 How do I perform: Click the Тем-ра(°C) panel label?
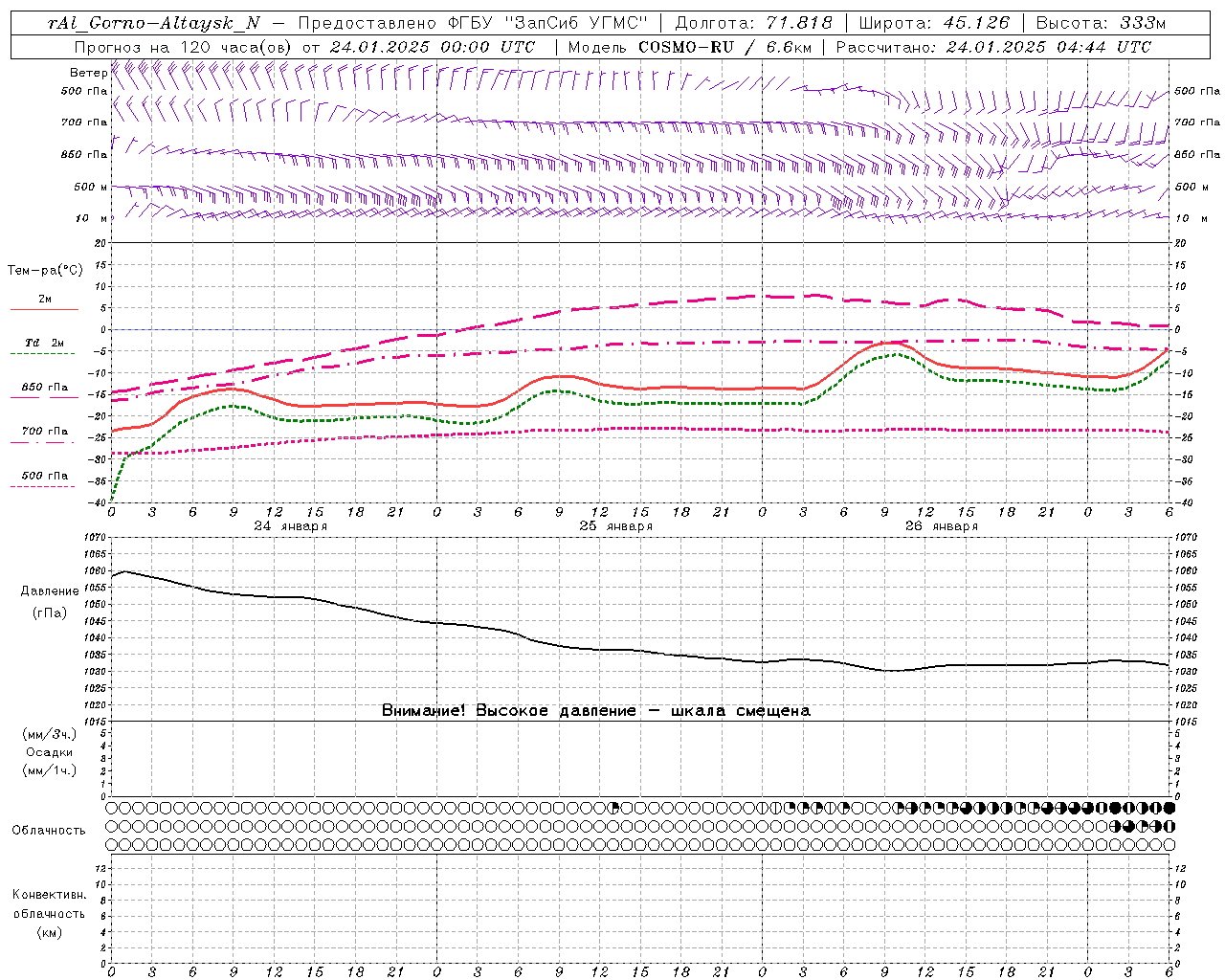point(45,271)
